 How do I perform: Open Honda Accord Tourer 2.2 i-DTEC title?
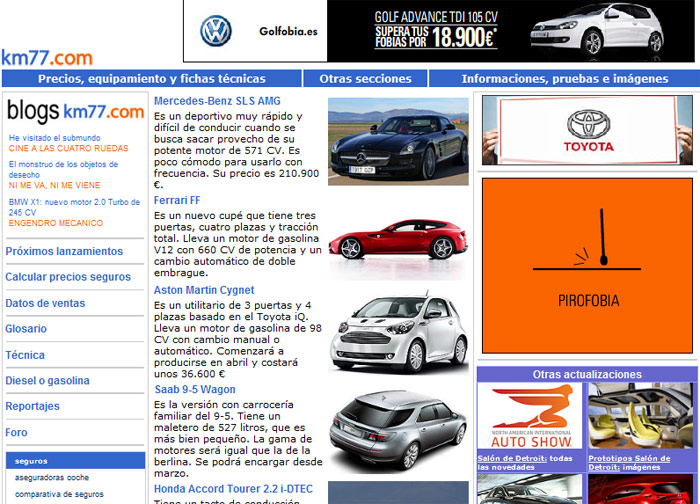[x=233, y=489]
